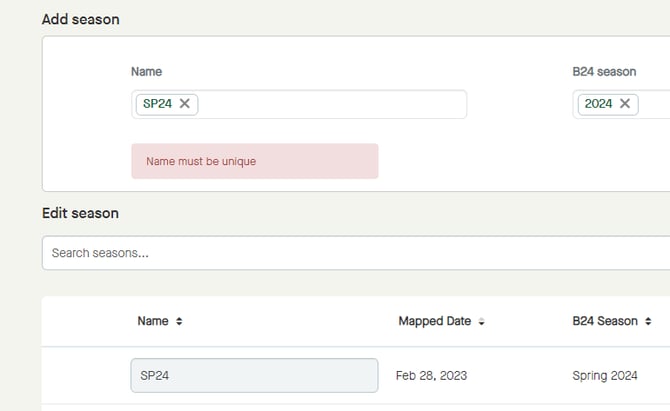The height and width of the screenshot is (411, 670).
Task: Click sort arrows next to Name column
Action: point(179,322)
